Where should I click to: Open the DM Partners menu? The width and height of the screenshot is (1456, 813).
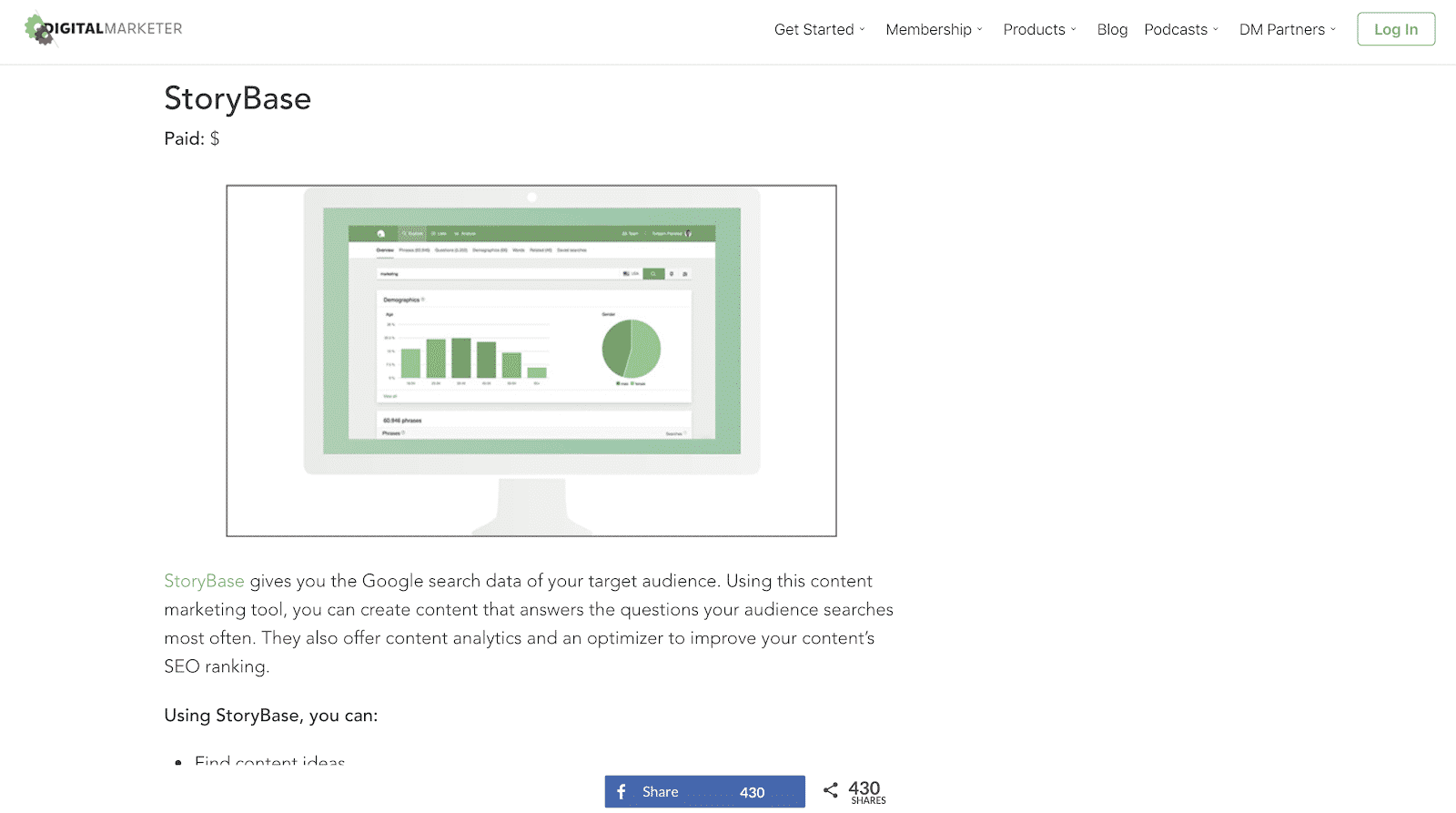tap(1288, 29)
